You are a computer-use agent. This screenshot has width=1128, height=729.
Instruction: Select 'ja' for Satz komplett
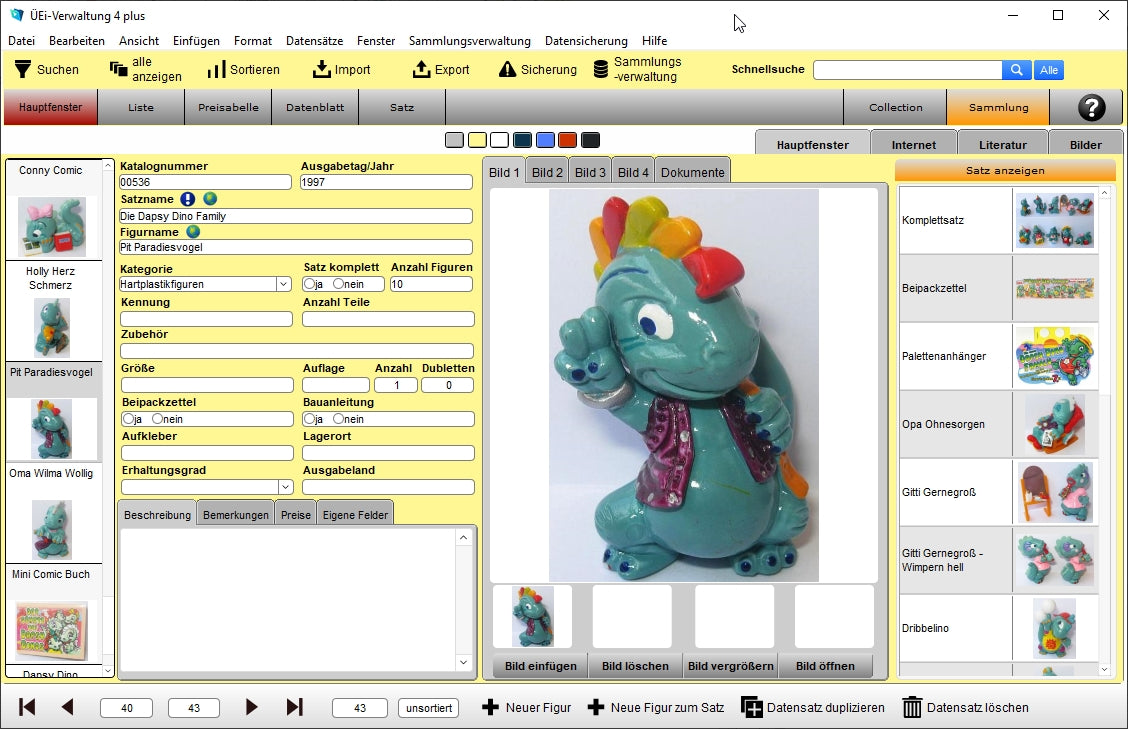pos(309,284)
